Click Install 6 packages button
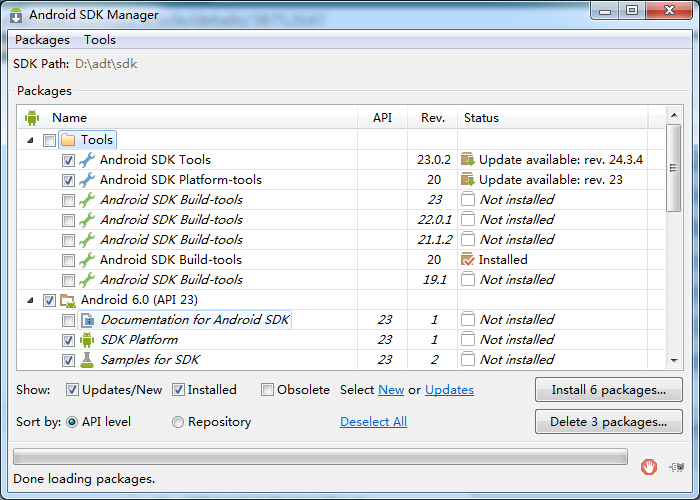This screenshot has width=700, height=500. click(x=608, y=390)
